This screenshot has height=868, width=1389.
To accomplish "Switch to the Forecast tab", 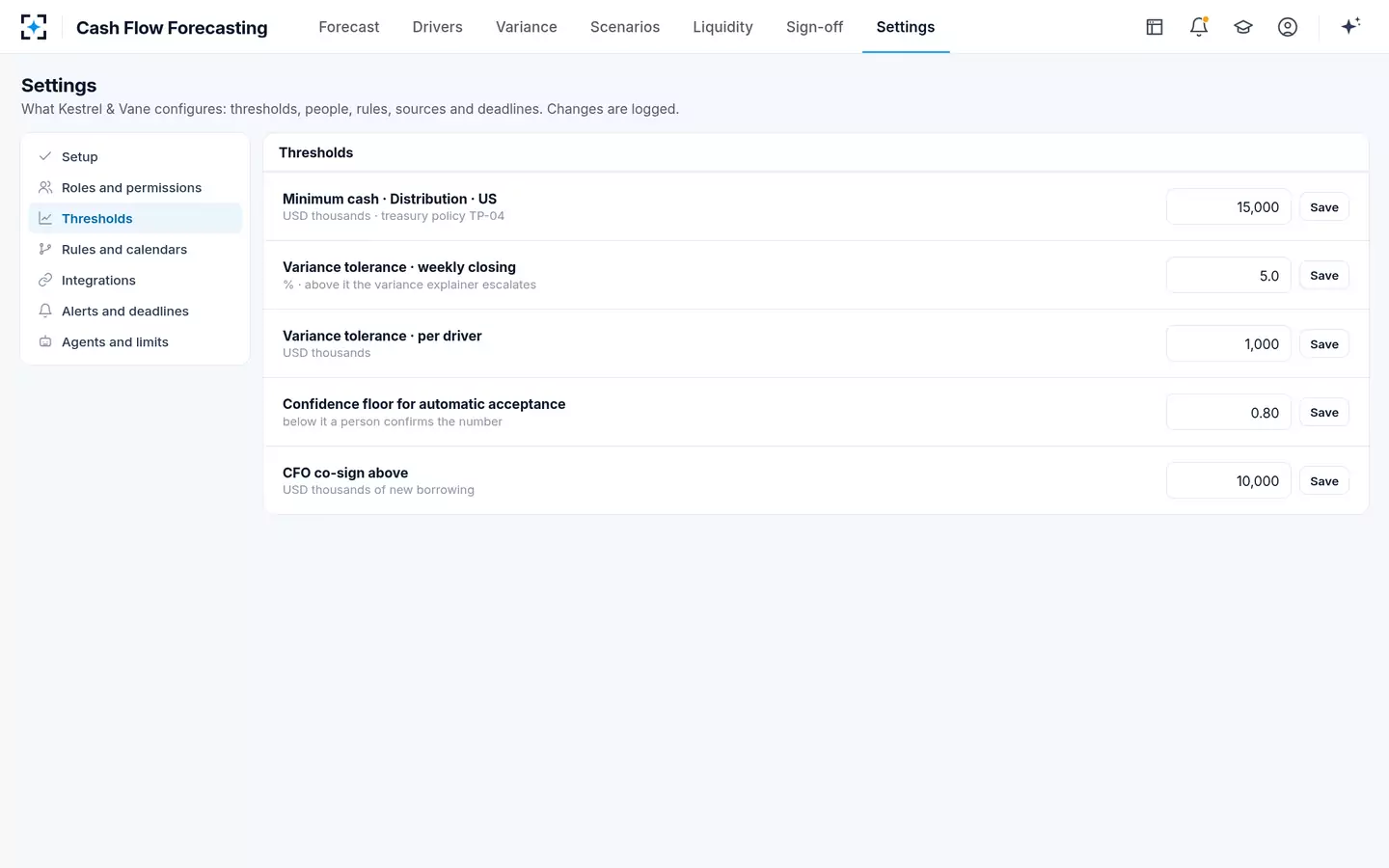I will (x=349, y=27).
